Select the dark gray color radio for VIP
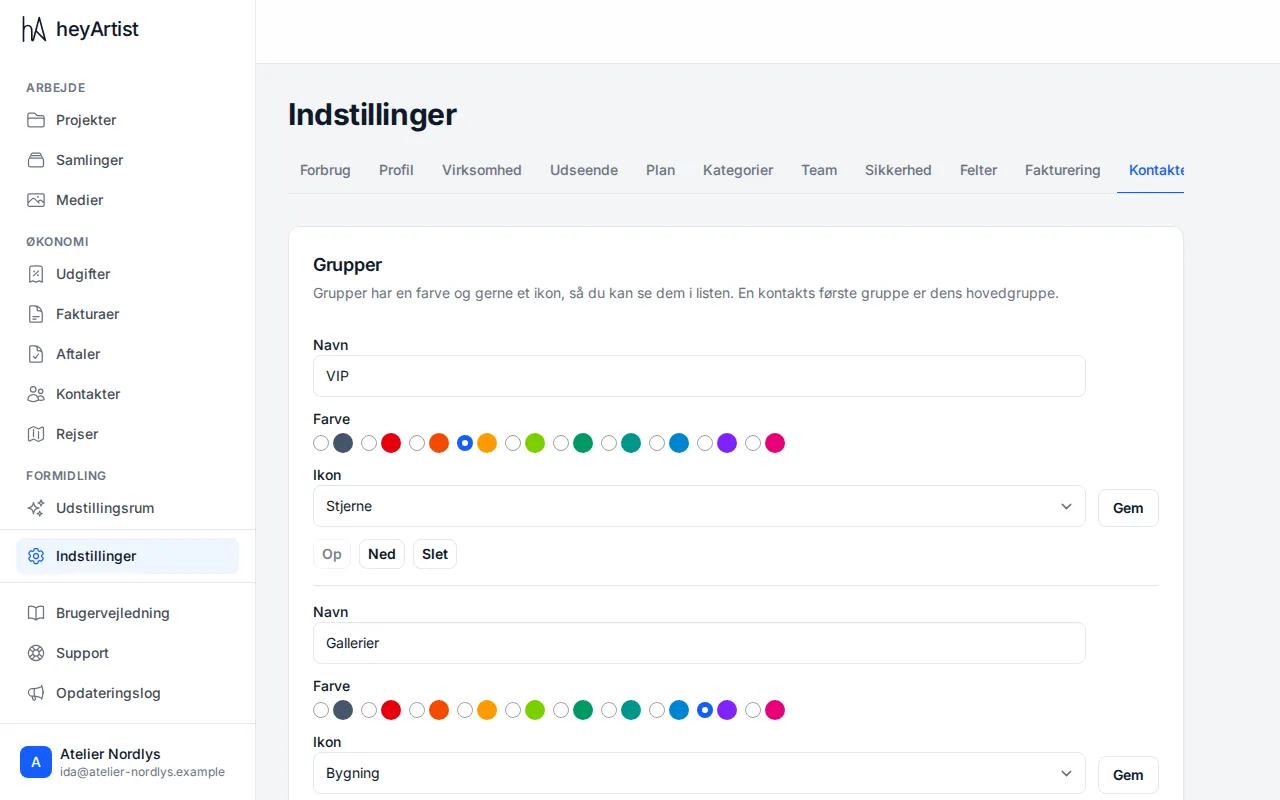Viewport: 1280px width, 800px height. tap(321, 443)
